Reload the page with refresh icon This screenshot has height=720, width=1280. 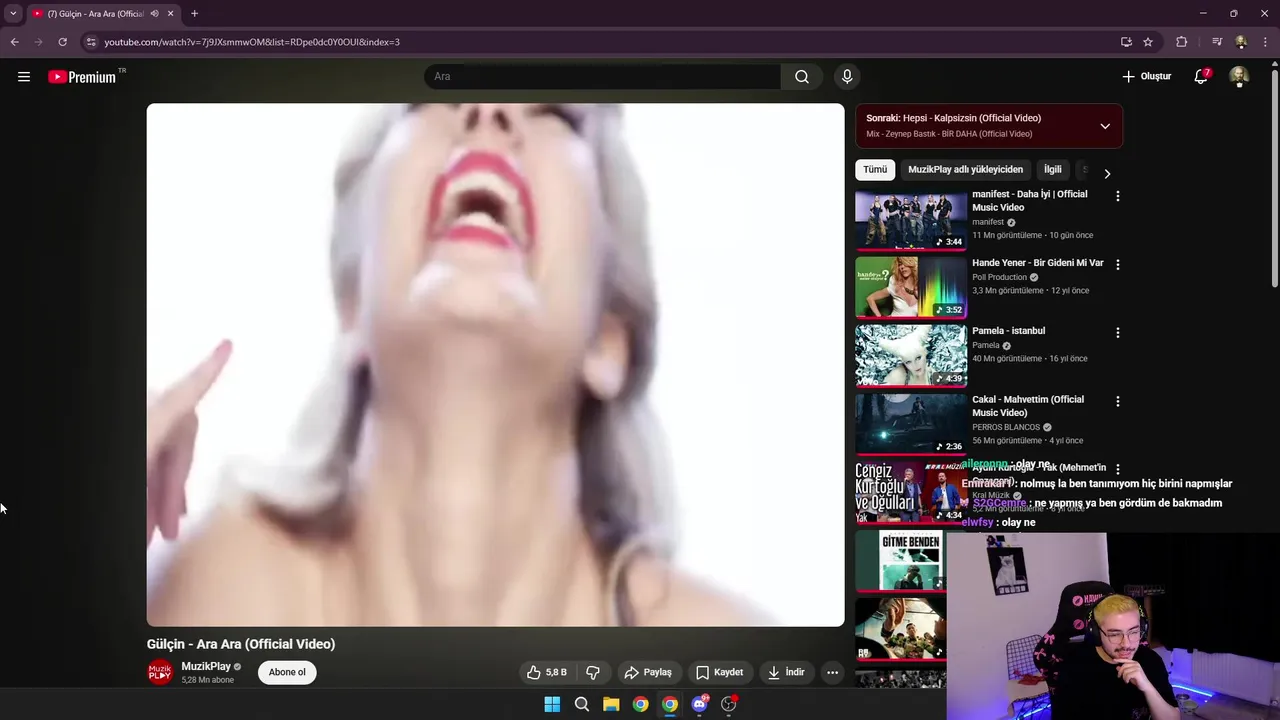pos(62,42)
